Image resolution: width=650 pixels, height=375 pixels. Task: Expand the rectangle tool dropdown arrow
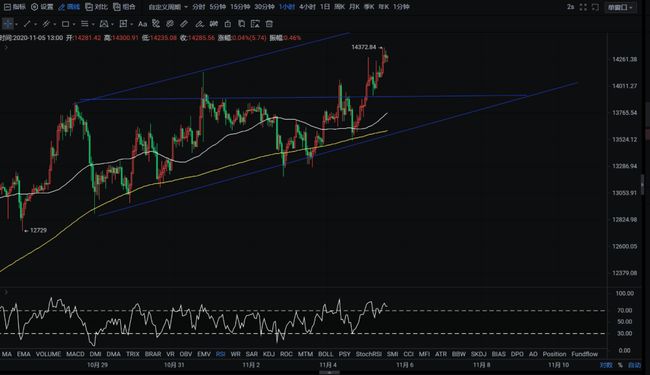(74, 24)
